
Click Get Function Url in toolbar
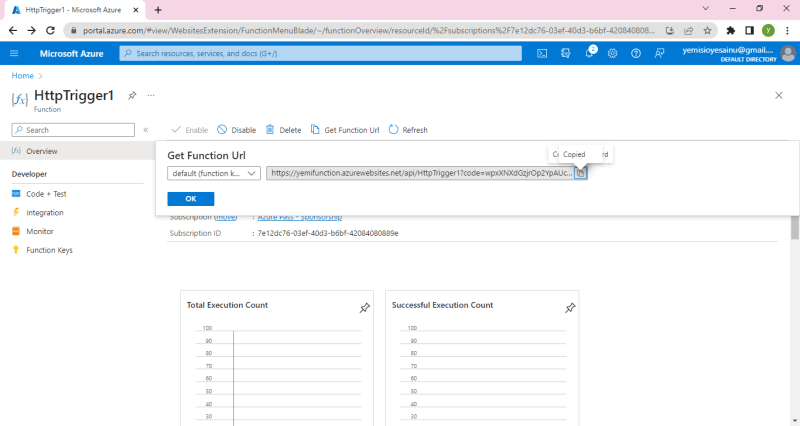[x=345, y=130]
